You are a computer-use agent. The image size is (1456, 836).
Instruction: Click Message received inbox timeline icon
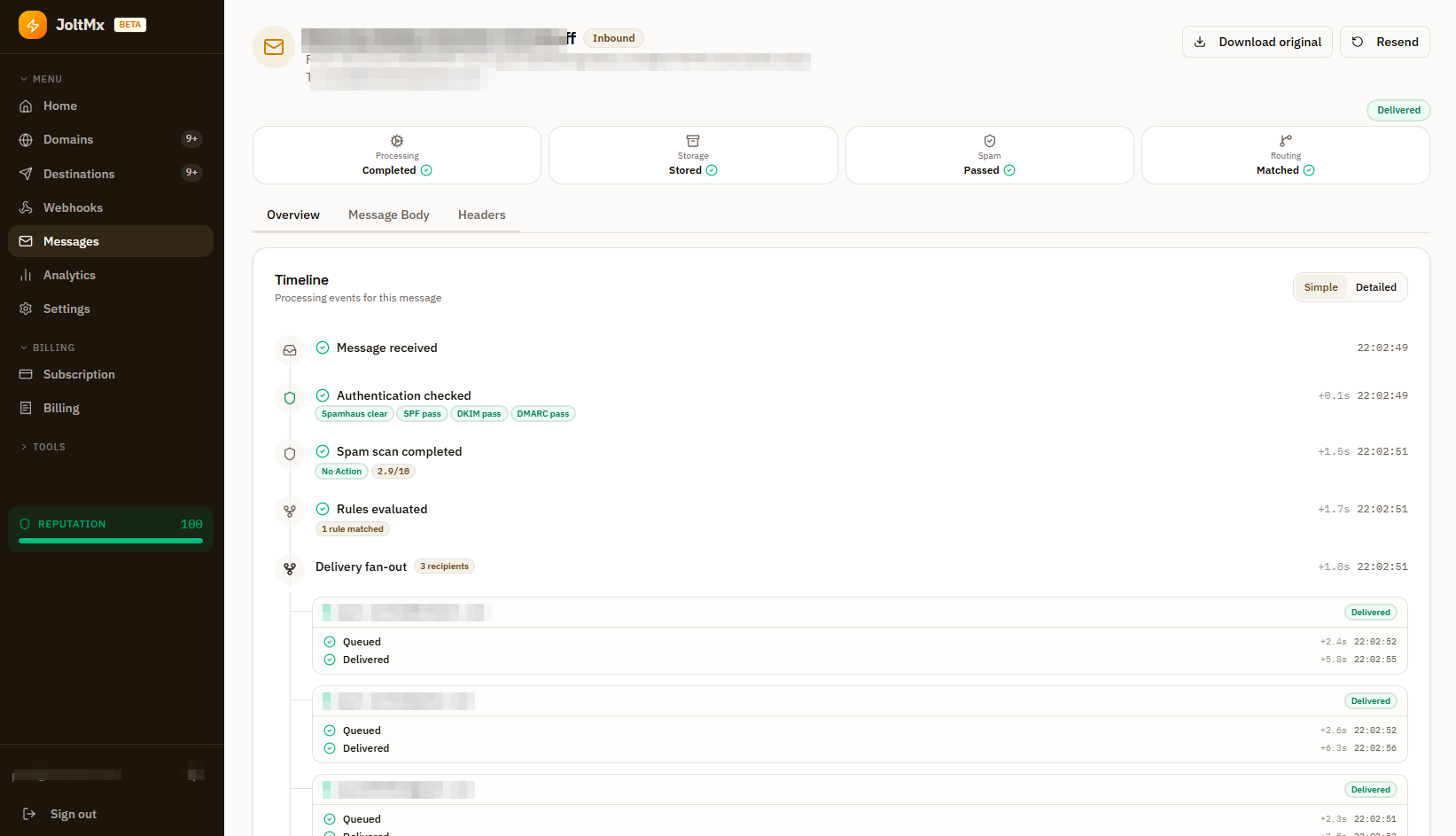point(290,350)
